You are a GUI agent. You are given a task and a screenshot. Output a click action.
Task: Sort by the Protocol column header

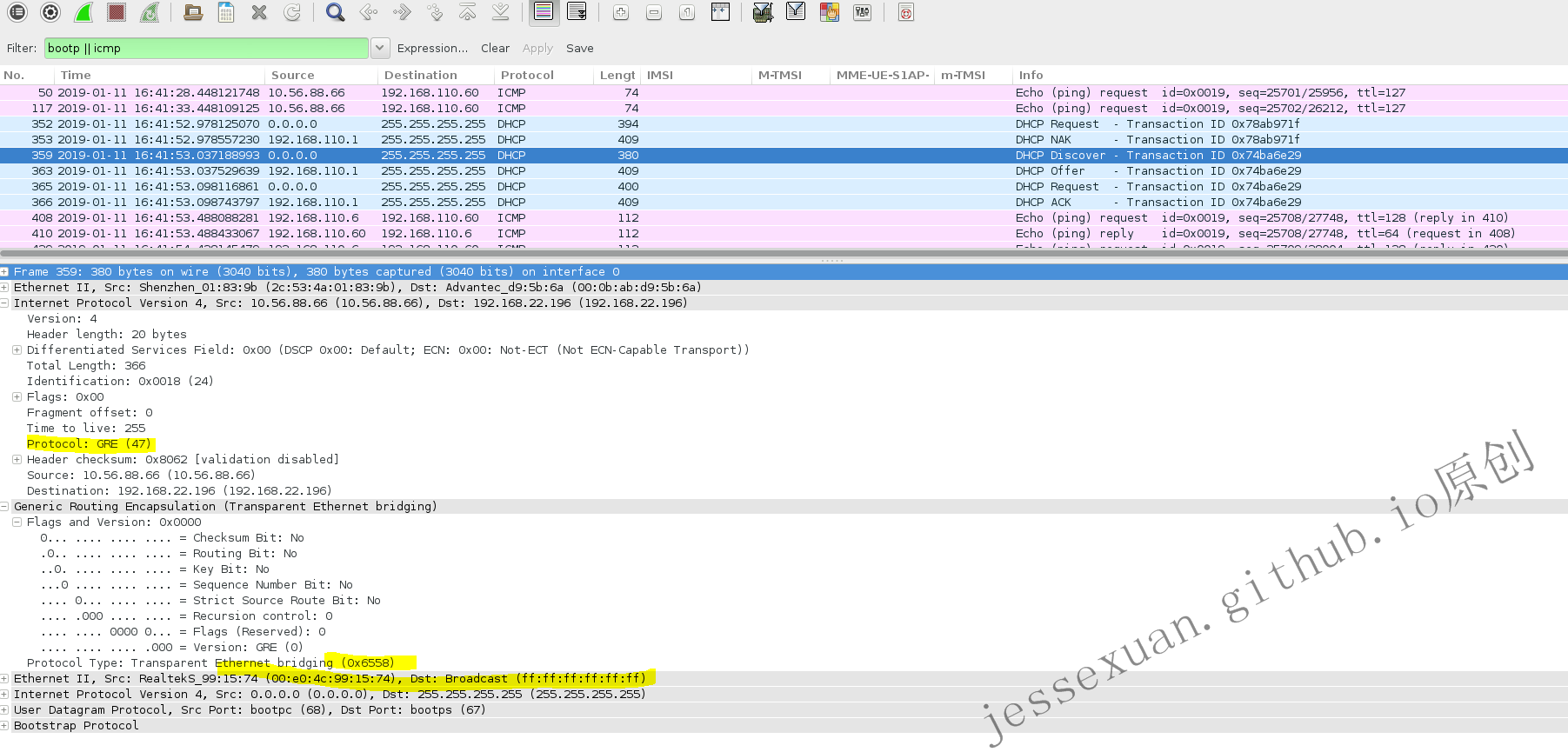click(544, 76)
